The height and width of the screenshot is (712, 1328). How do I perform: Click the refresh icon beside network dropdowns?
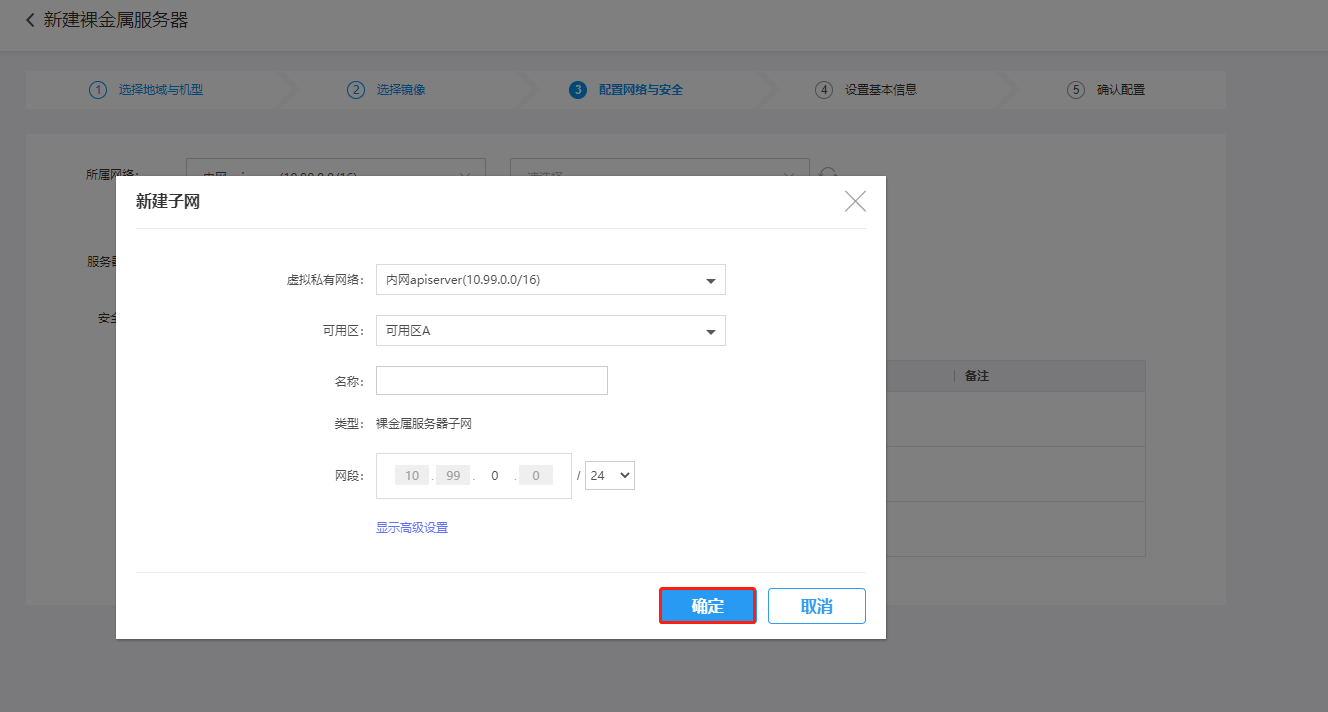tap(827, 174)
